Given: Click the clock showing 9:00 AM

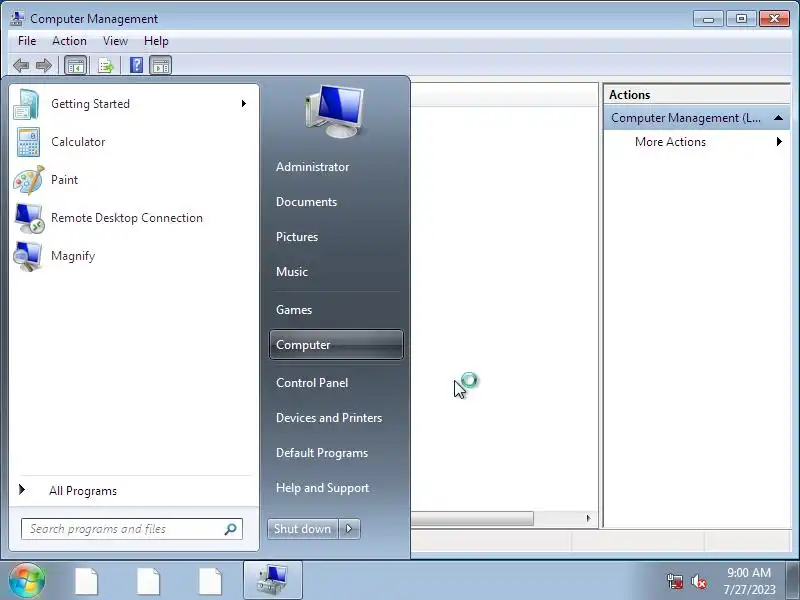Looking at the screenshot, I should (x=749, y=573).
